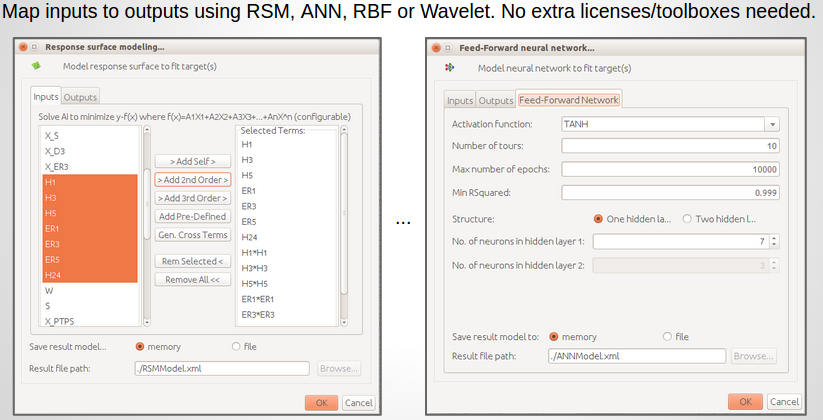Image resolution: width=823 pixels, height=420 pixels.
Task: Close the Feed-Forward neural network dialog
Action: click(436, 47)
